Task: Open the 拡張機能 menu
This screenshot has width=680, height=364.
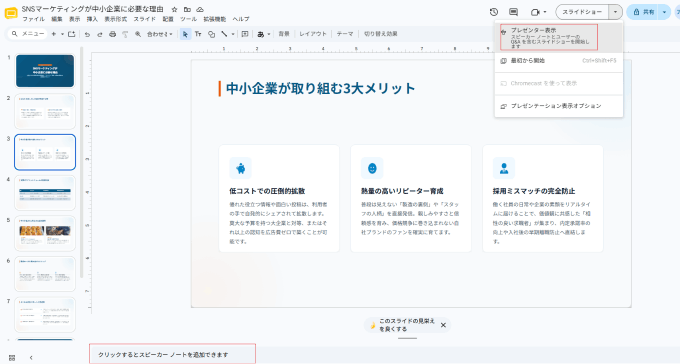Action: [215, 19]
